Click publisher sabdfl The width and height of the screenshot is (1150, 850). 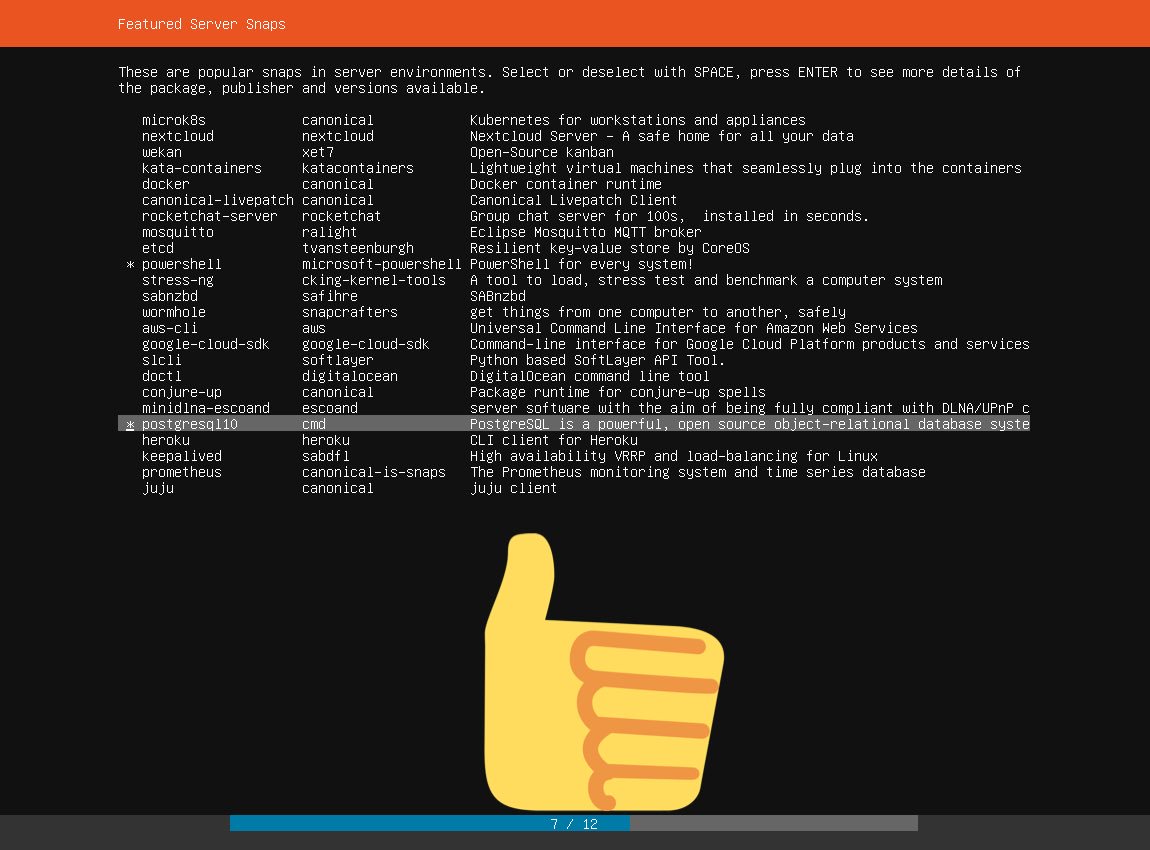point(325,456)
